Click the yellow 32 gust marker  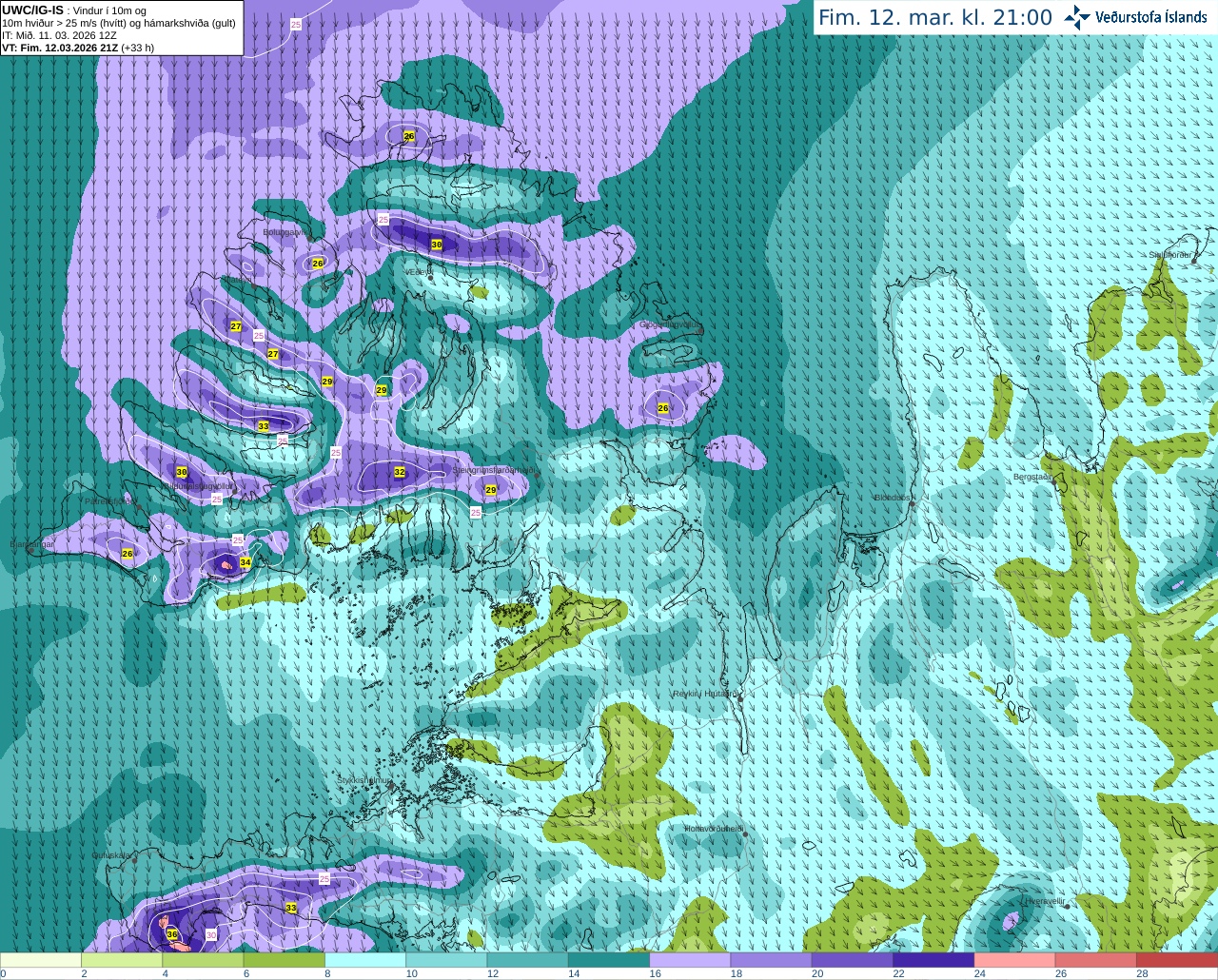pos(400,472)
